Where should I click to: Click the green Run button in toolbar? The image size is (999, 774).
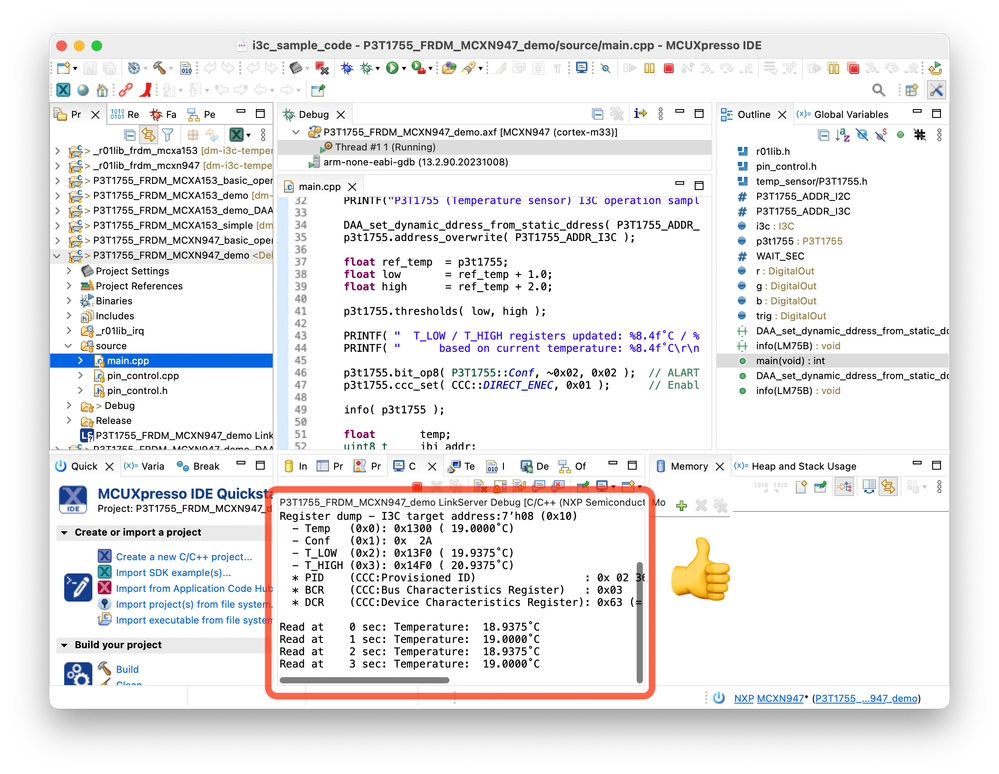pyautogui.click(x=392, y=68)
